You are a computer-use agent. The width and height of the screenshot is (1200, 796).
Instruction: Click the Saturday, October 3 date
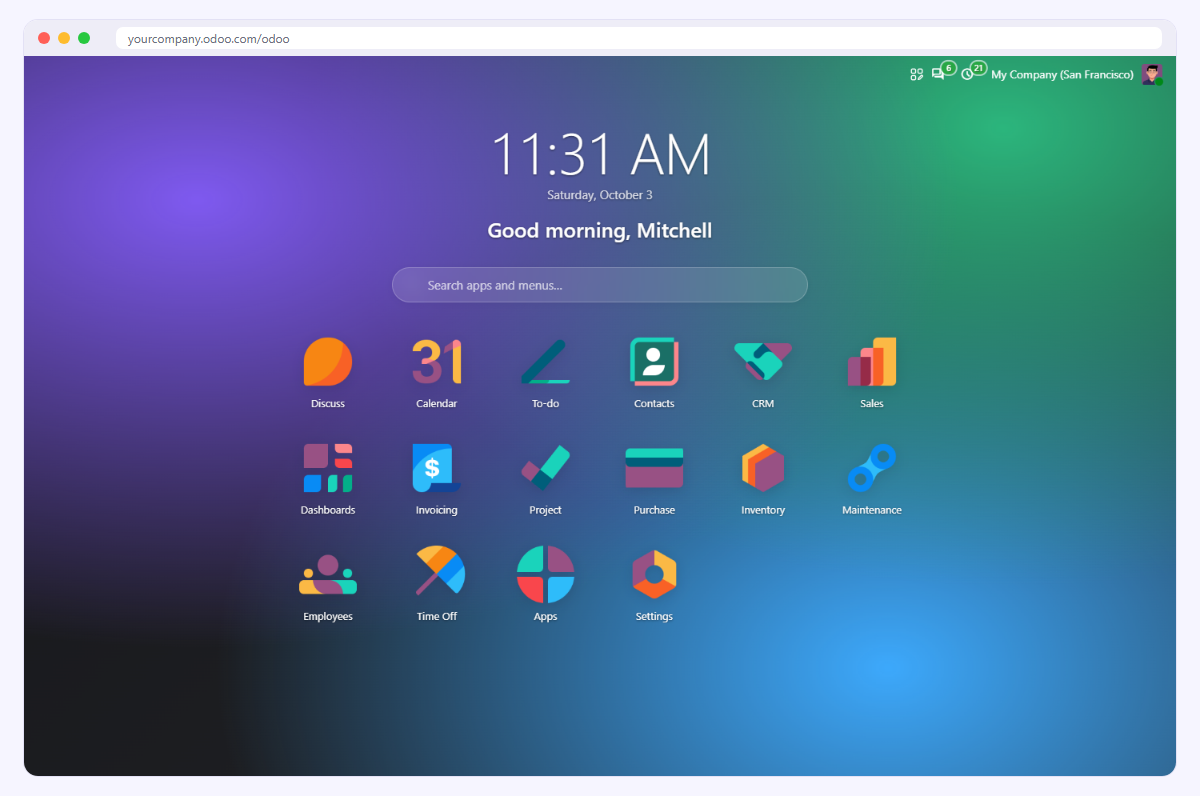click(x=600, y=195)
